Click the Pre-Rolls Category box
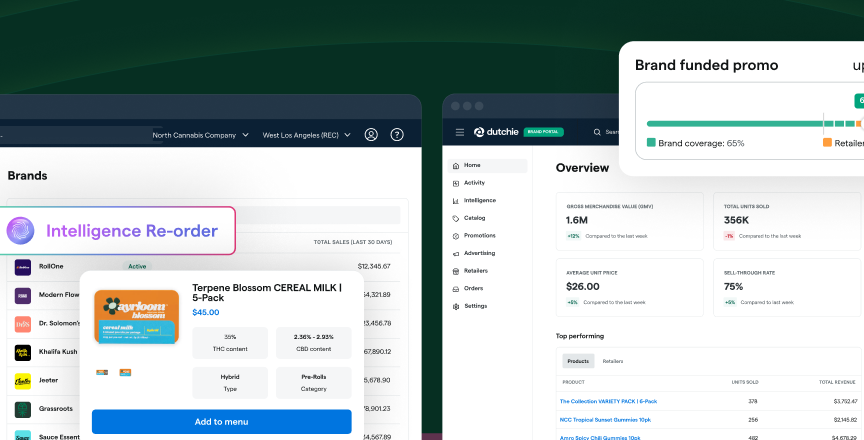Image resolution: width=864 pixels, height=440 pixels. tap(314, 383)
